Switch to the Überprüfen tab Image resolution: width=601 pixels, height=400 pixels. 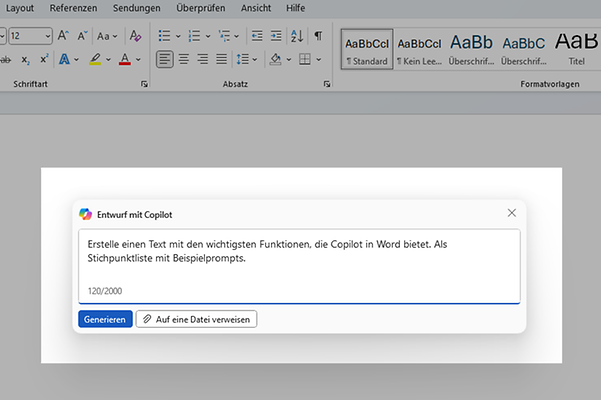200,8
